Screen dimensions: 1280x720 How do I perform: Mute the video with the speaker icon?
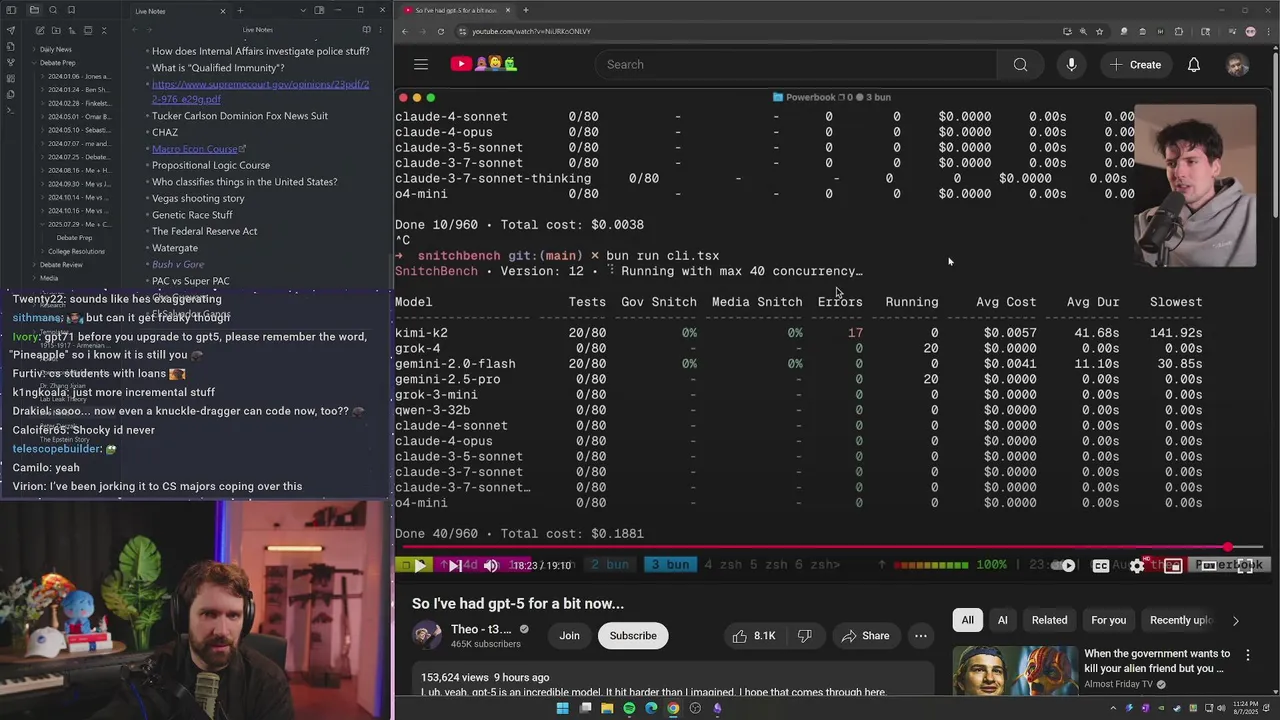(490, 566)
